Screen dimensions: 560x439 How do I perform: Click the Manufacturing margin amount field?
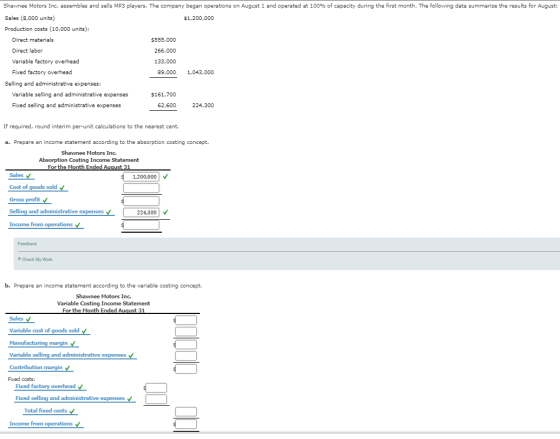(x=186, y=344)
